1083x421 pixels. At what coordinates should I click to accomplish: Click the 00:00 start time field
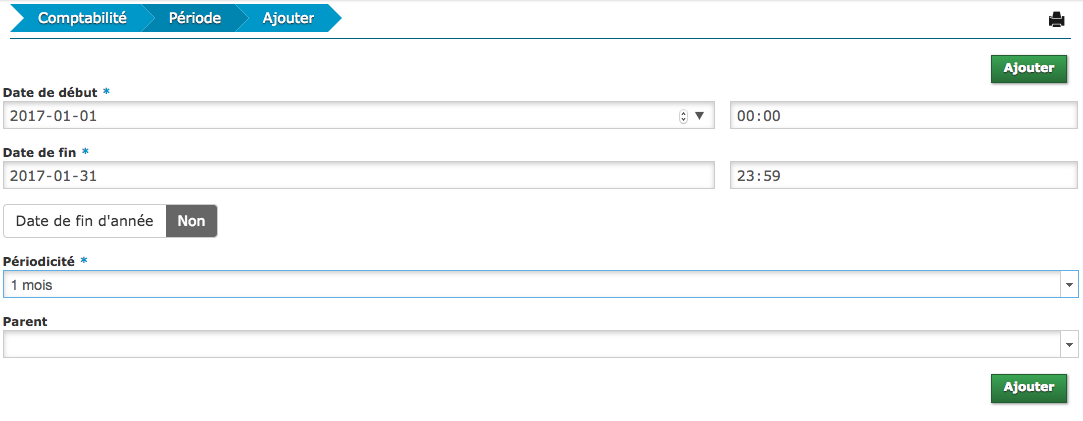(903, 116)
